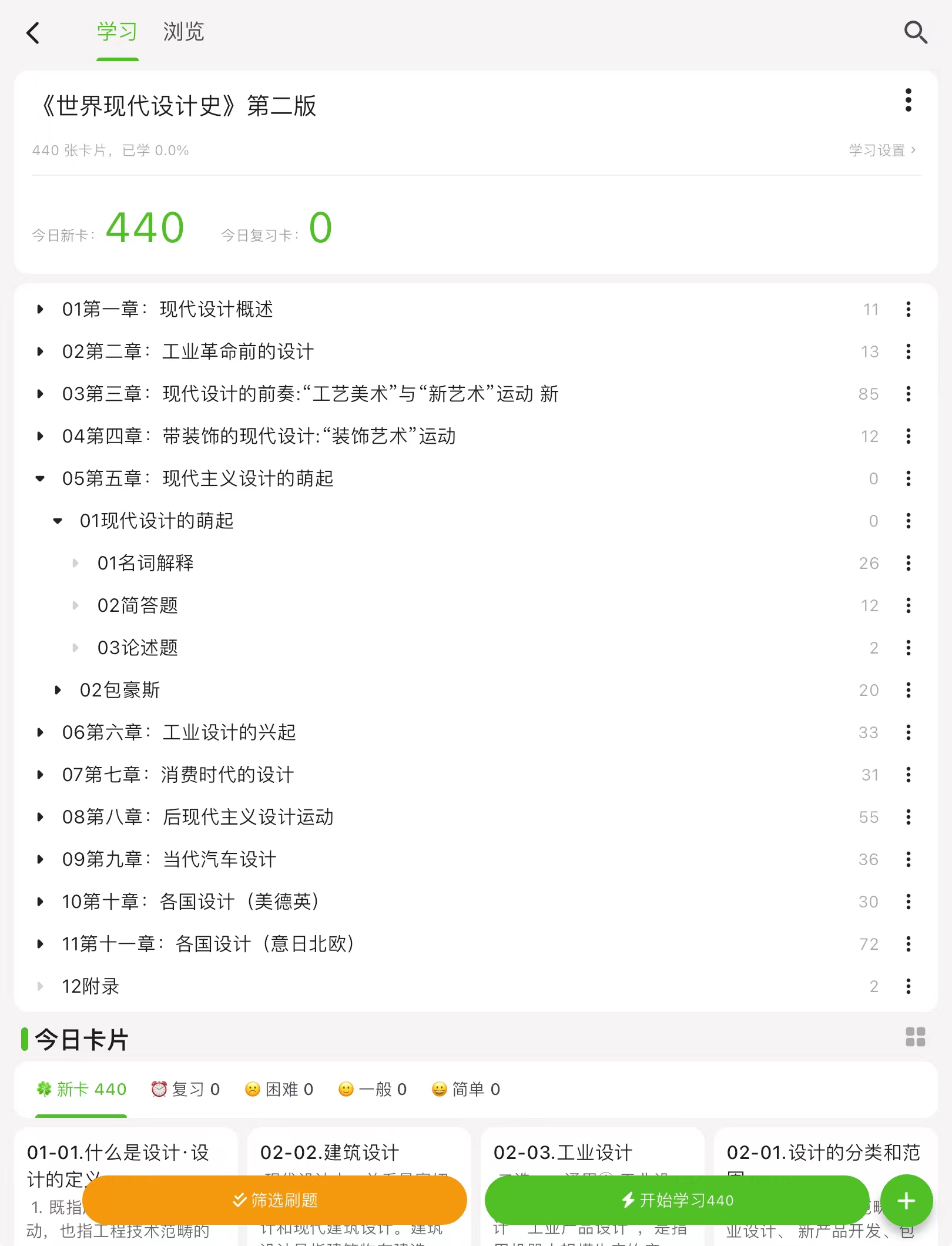952x1246 pixels.
Task: Expand 02包豪斯 section
Action: [x=58, y=690]
